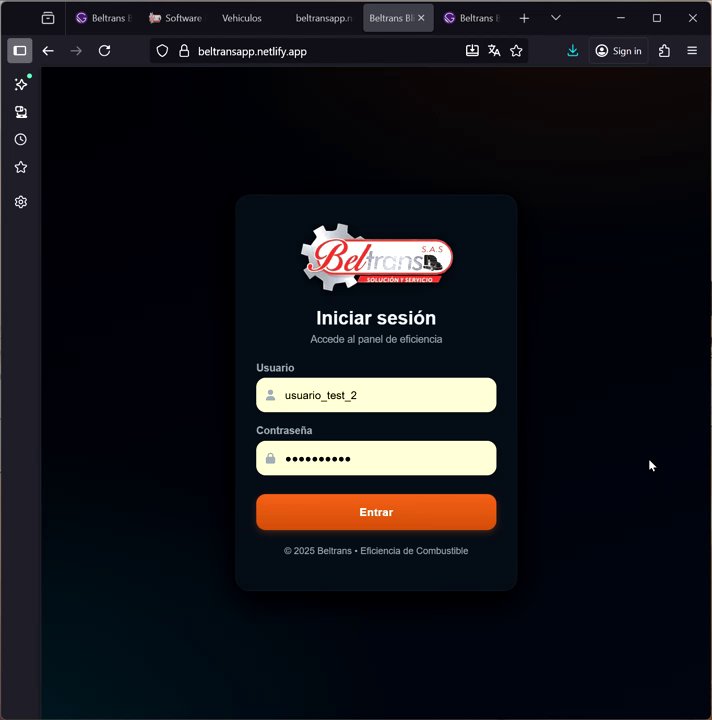Screen dimensions: 712x720
Task: Click the Beltrans S.A.S logo
Action: (x=376, y=257)
